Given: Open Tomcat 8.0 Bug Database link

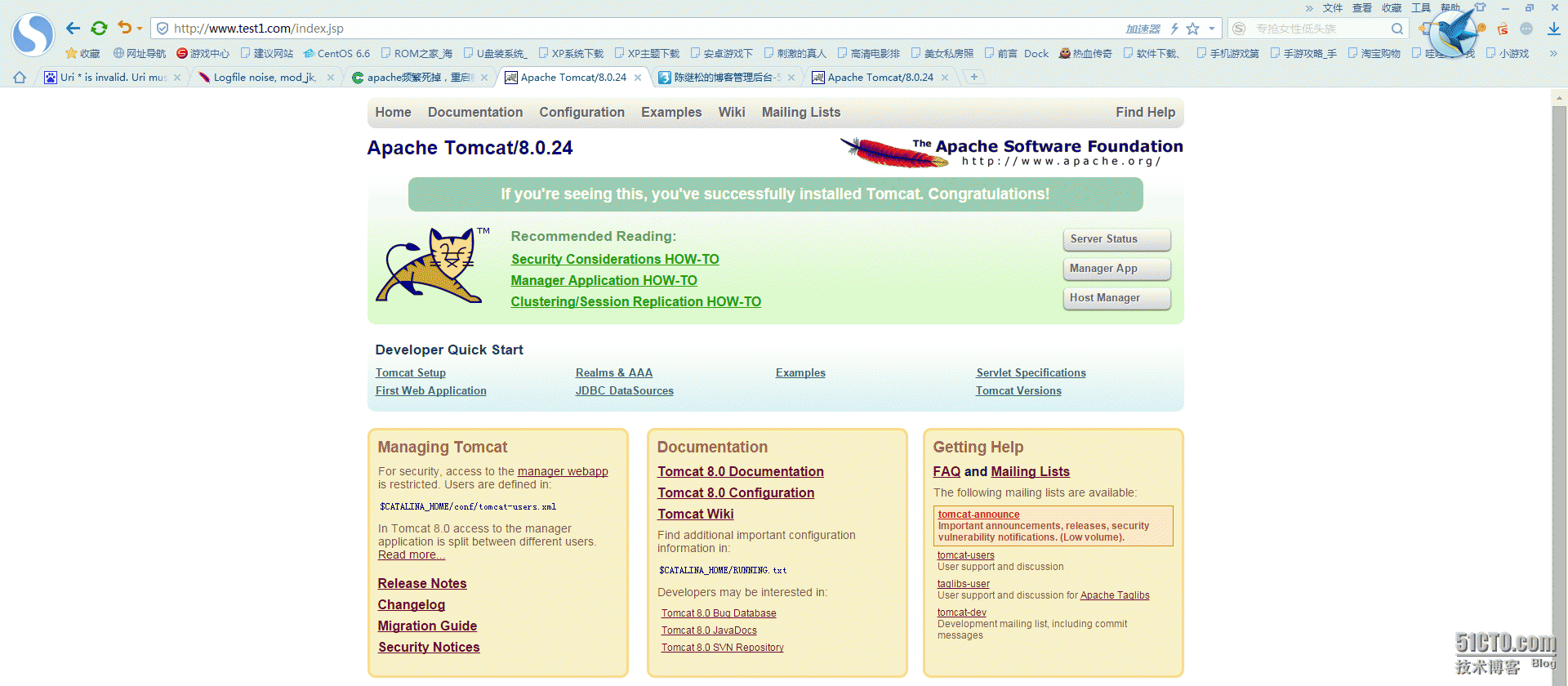Looking at the screenshot, I should coord(719,613).
